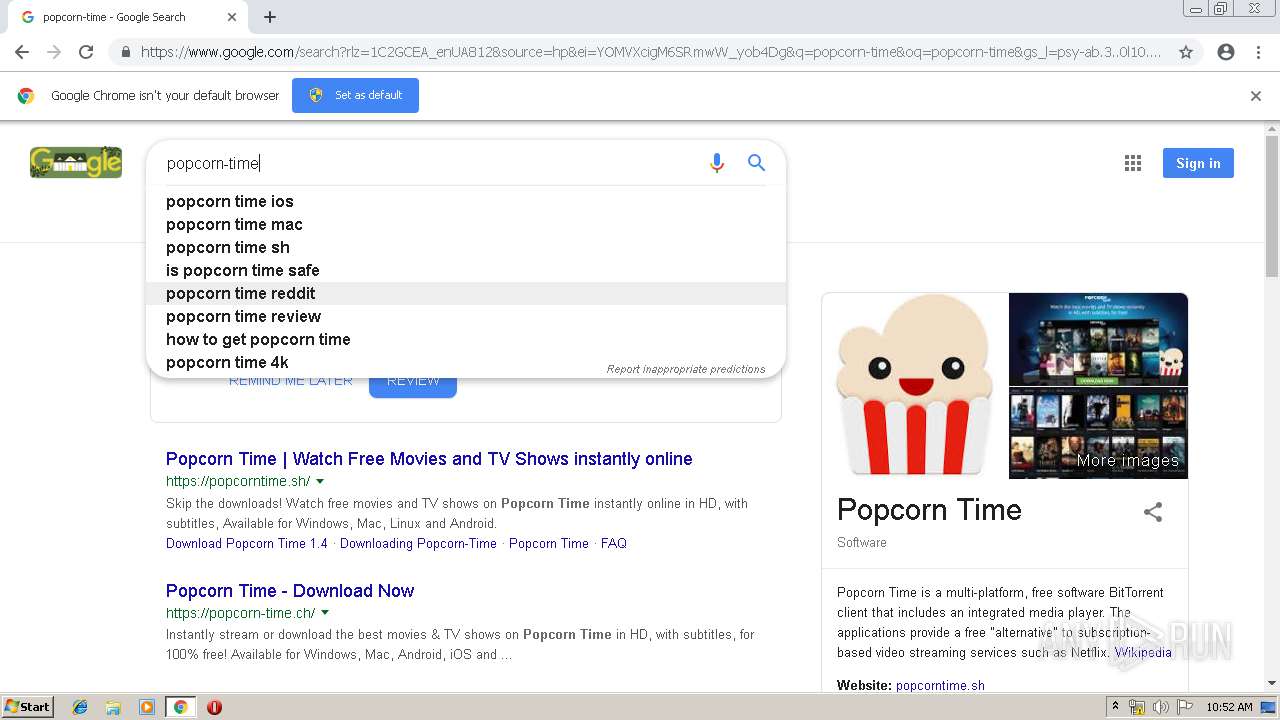Click the browser back arrow
1280x720 pixels.
coord(22,52)
